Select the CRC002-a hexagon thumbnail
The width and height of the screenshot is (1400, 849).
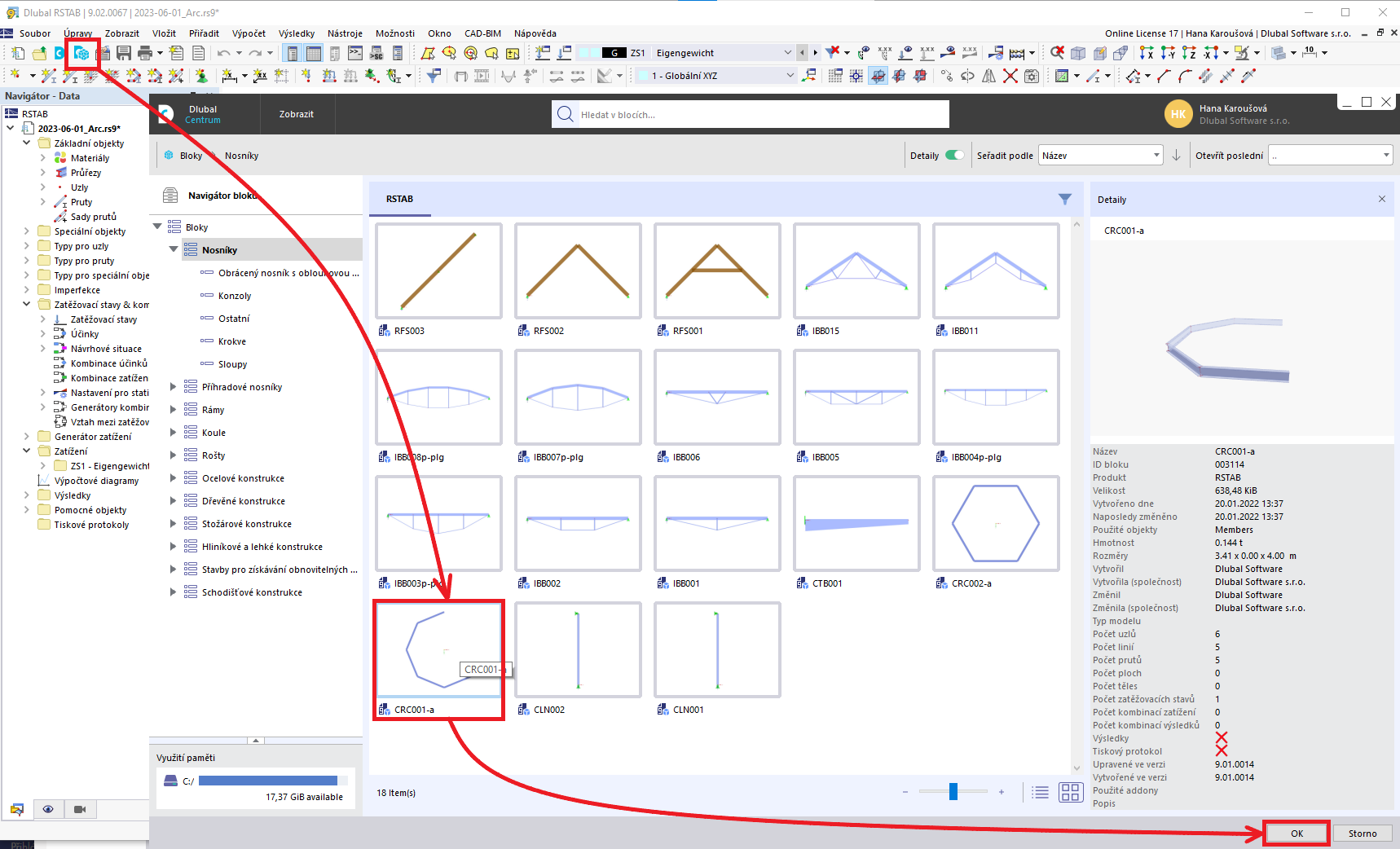tap(996, 523)
